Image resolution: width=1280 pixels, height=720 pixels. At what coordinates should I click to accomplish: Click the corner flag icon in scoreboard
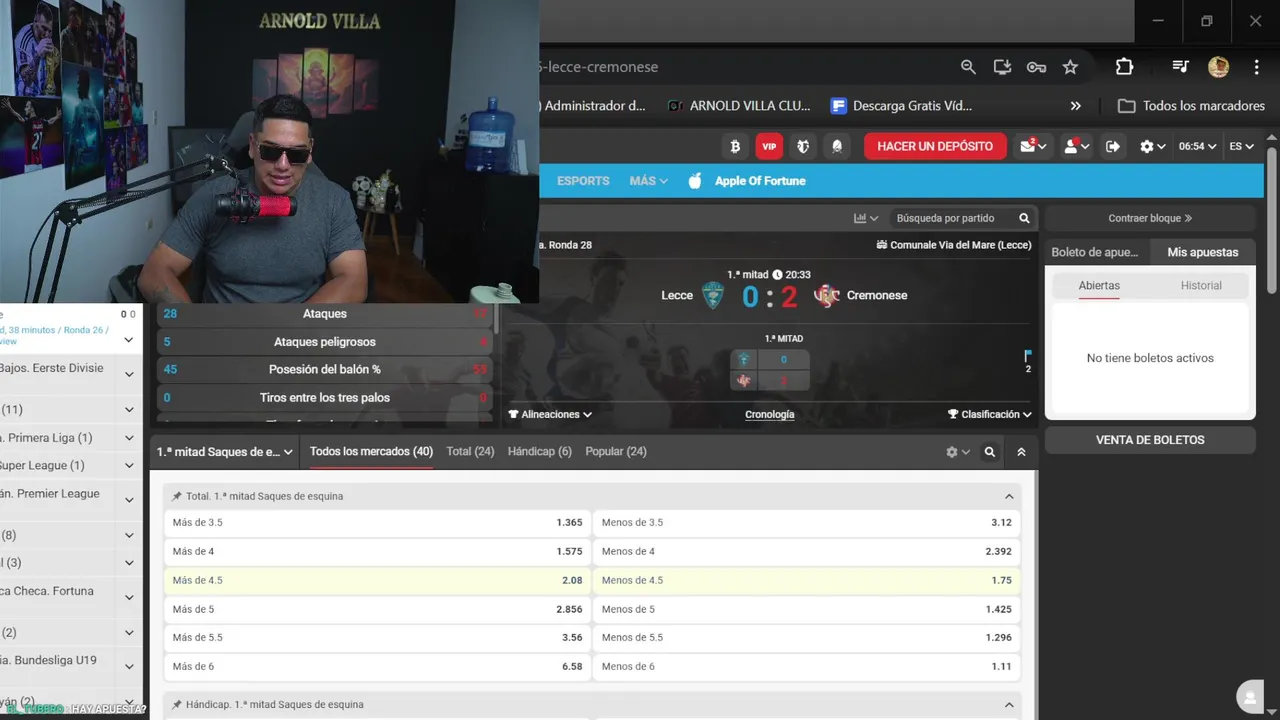tap(1027, 356)
